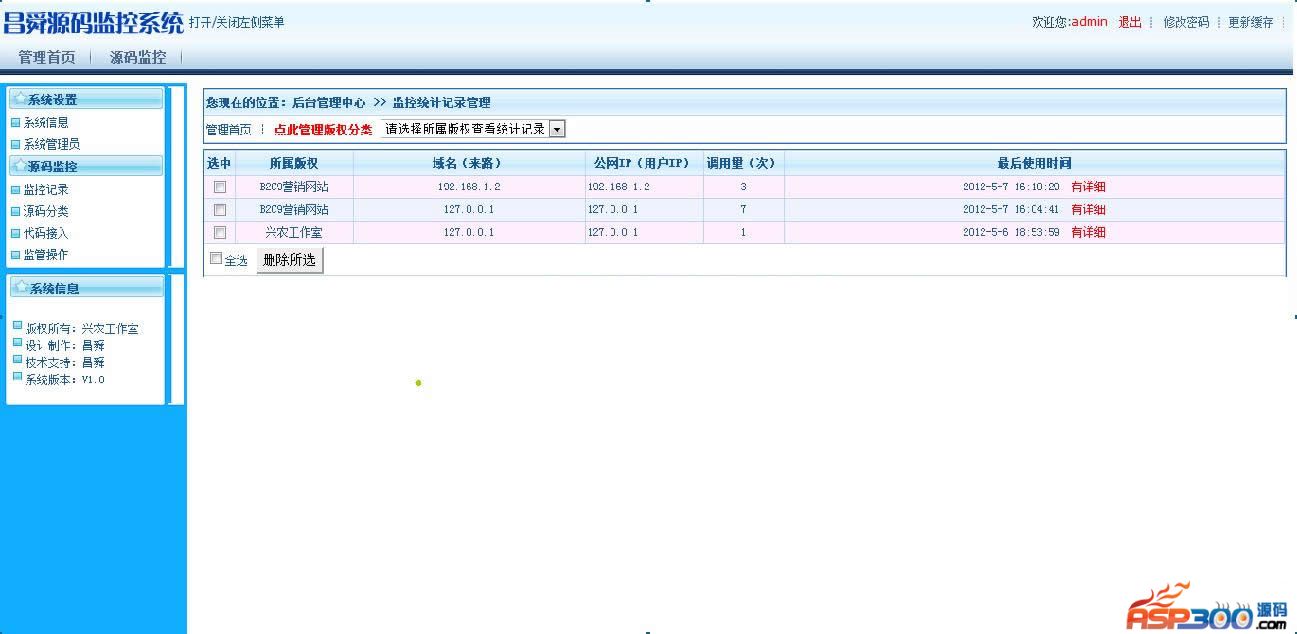Open 有详细 for the 16:04:41 record

coord(1088,210)
